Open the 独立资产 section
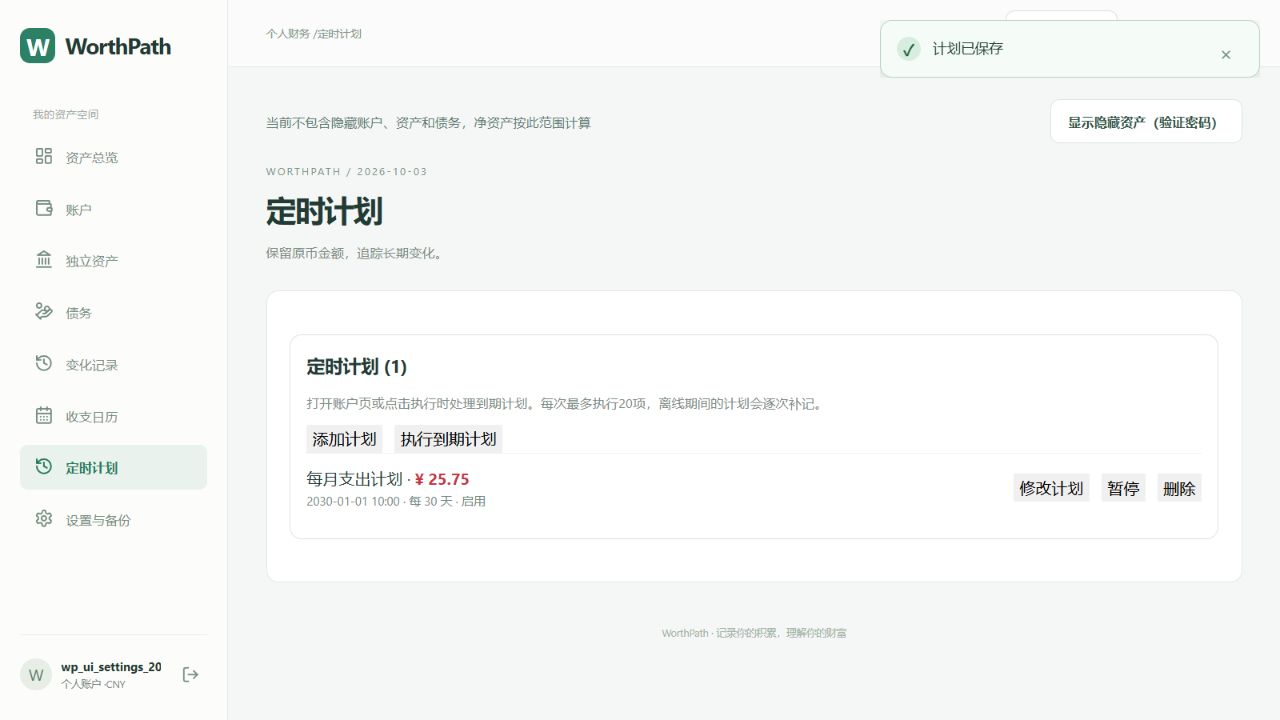 point(113,261)
